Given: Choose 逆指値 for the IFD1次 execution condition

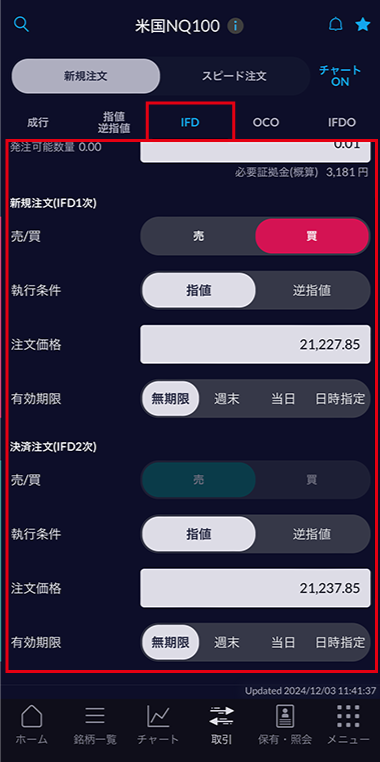Looking at the screenshot, I should [x=312, y=291].
